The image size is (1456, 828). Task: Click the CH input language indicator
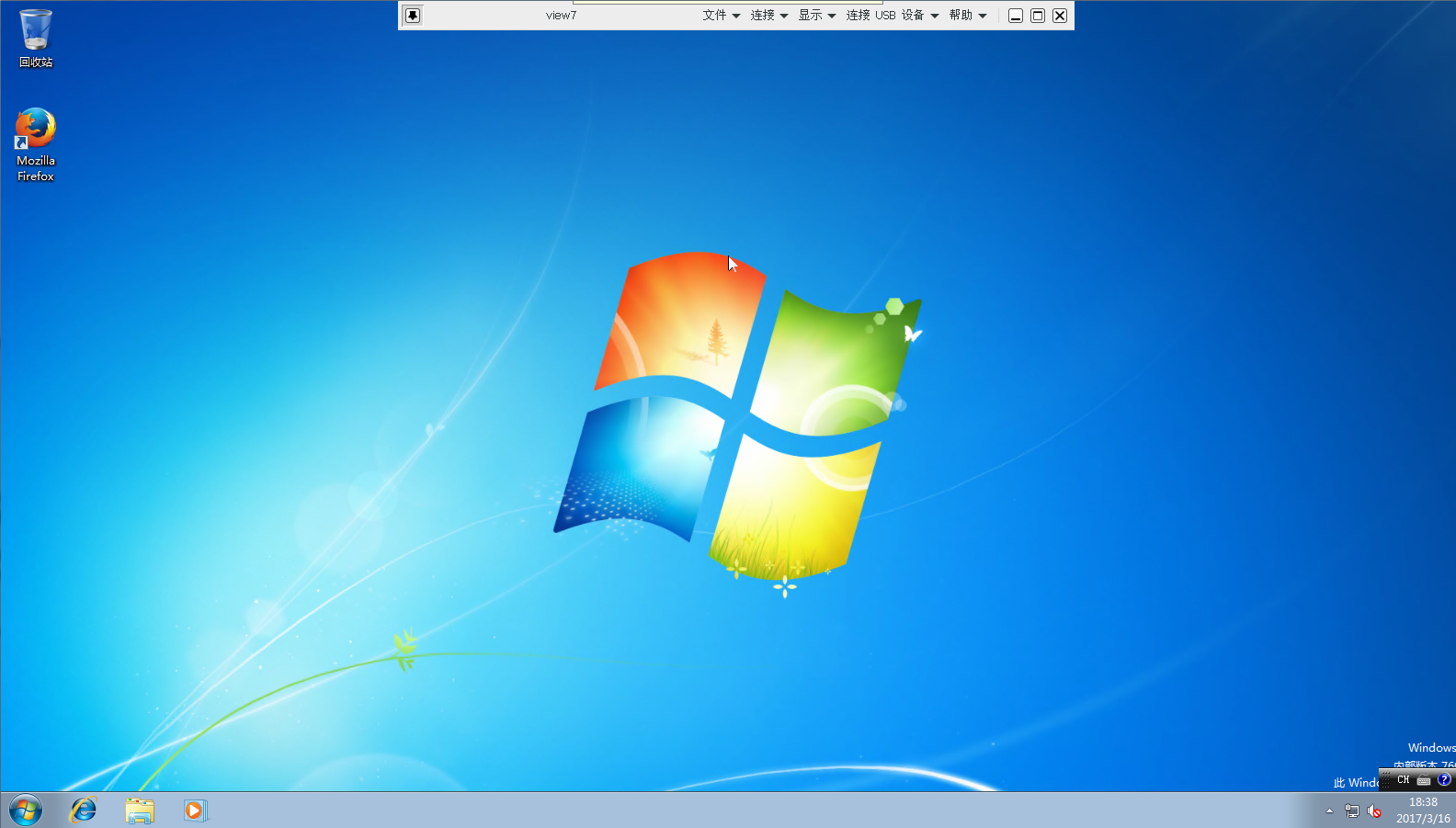tap(1404, 780)
